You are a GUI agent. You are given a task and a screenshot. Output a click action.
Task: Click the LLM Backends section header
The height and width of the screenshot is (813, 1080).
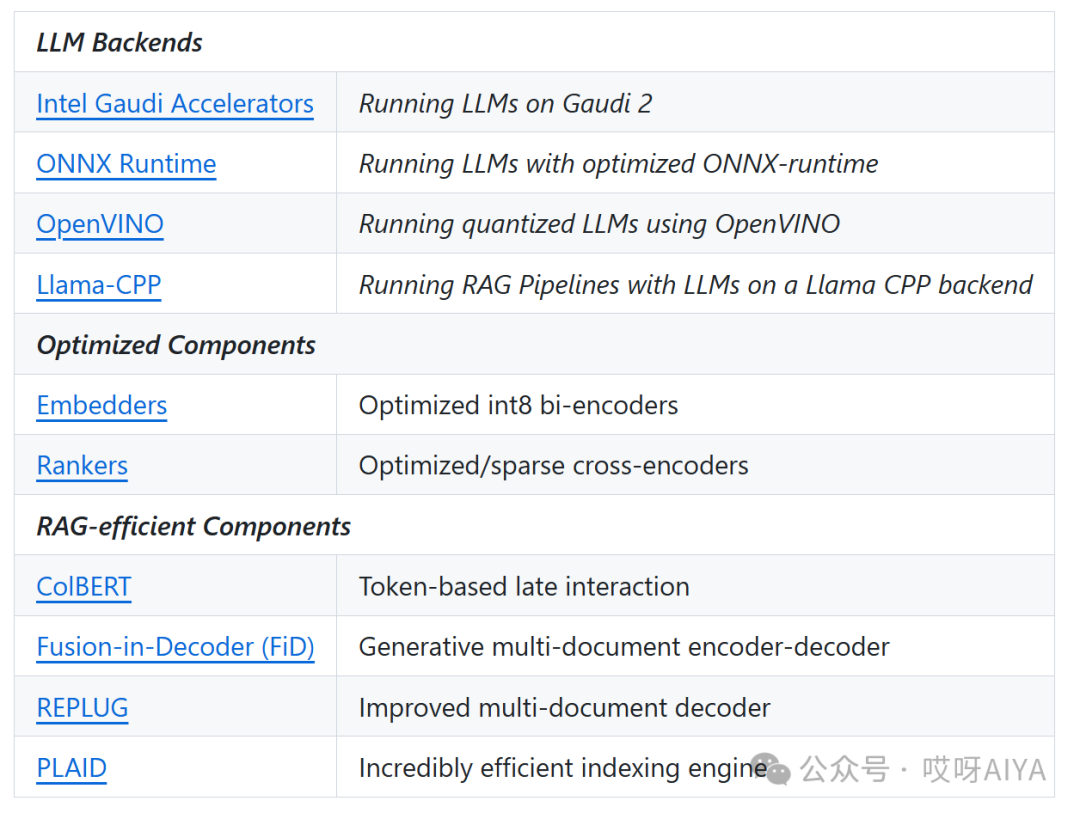[119, 43]
